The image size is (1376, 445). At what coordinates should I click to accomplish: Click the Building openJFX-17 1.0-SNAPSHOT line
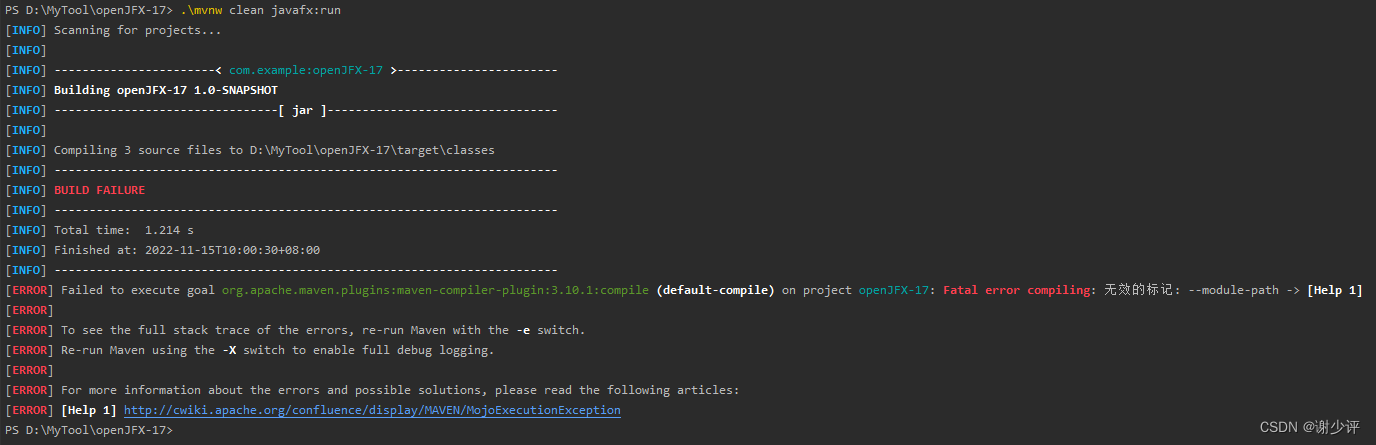[x=166, y=90]
